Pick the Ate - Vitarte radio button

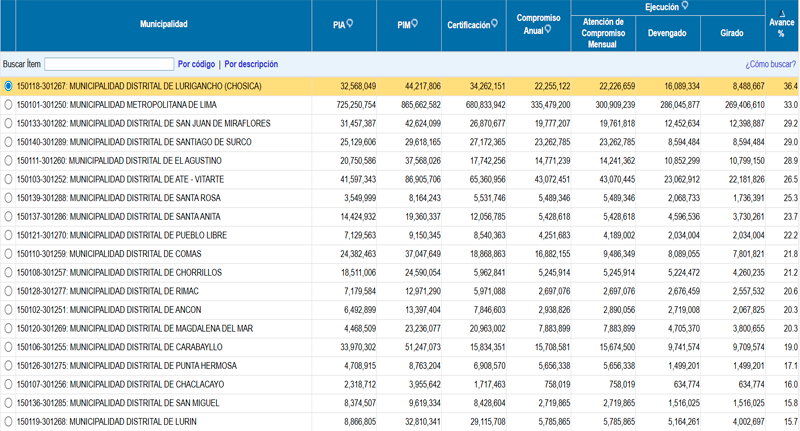[9, 178]
